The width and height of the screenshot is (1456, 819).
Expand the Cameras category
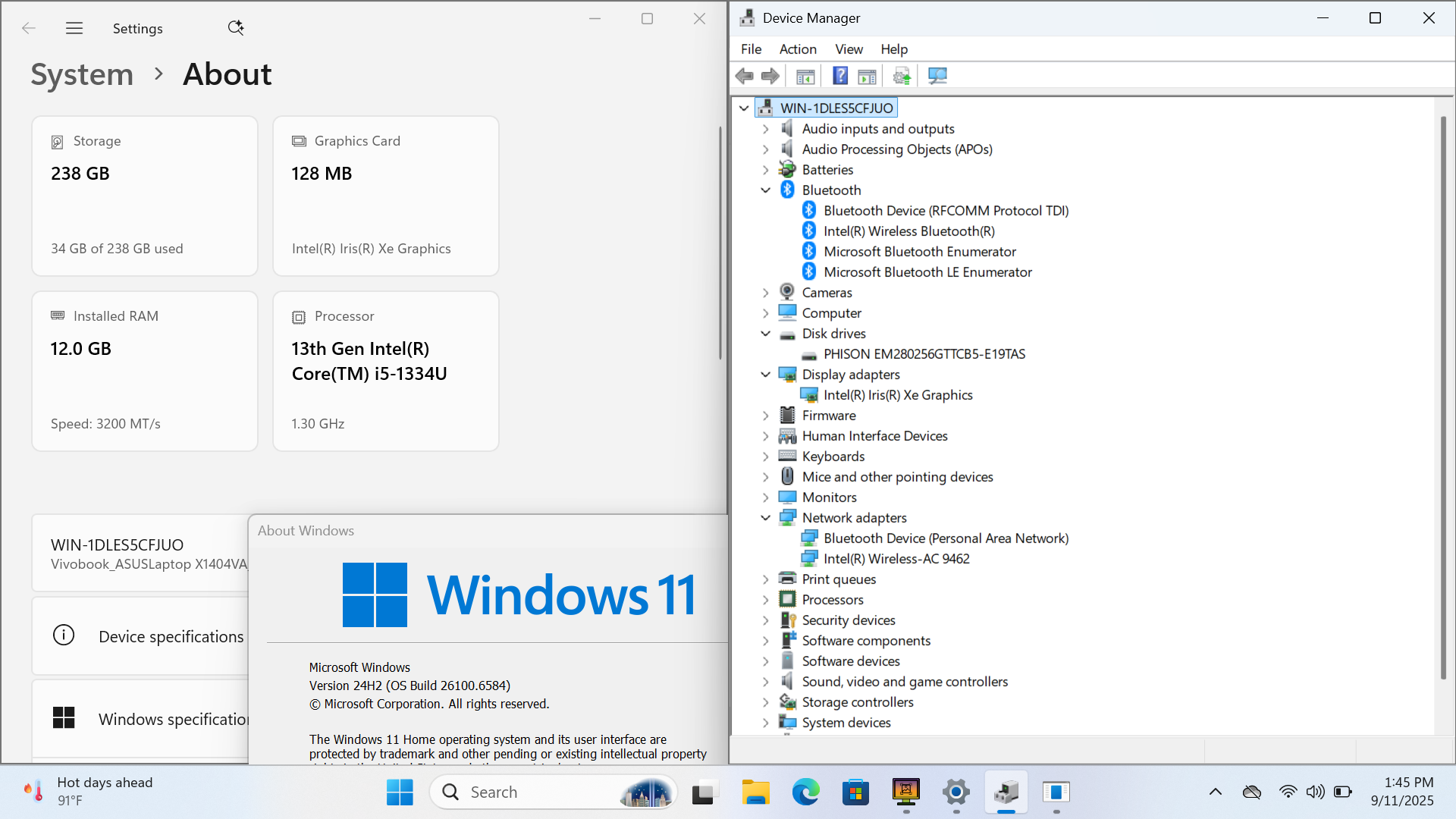click(765, 293)
